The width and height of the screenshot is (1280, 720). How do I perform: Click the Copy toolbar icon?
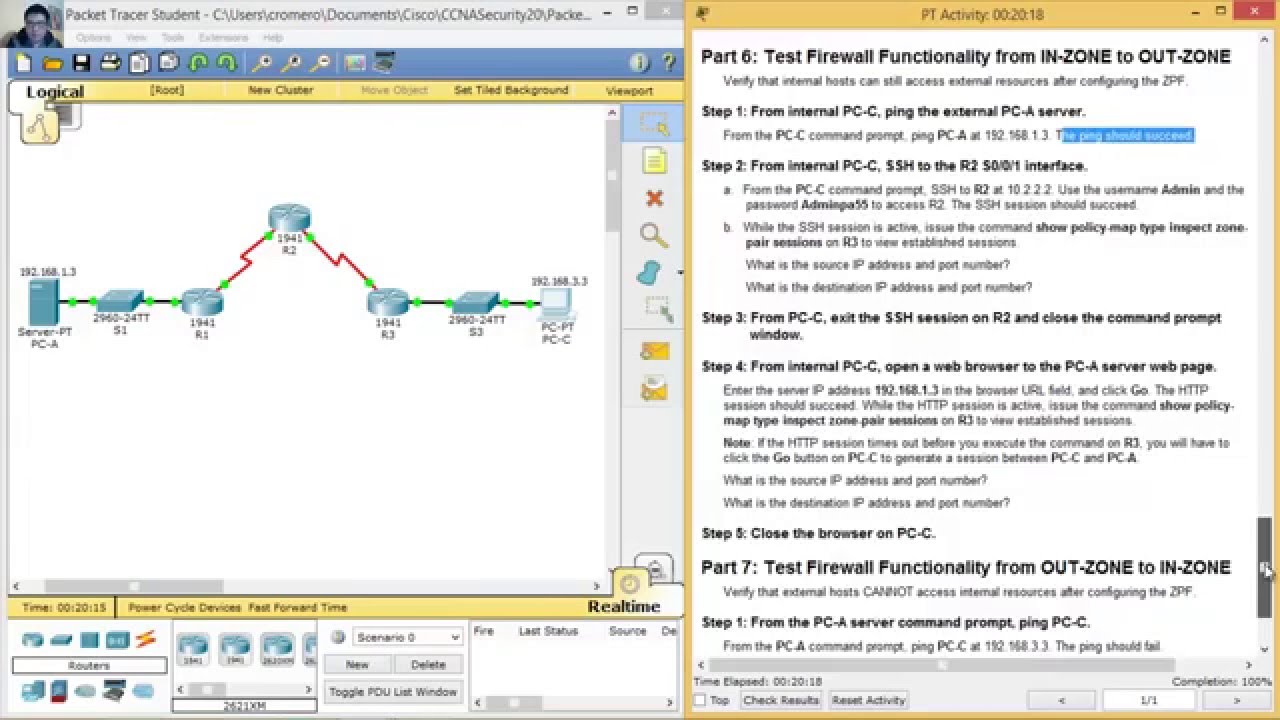tap(140, 63)
